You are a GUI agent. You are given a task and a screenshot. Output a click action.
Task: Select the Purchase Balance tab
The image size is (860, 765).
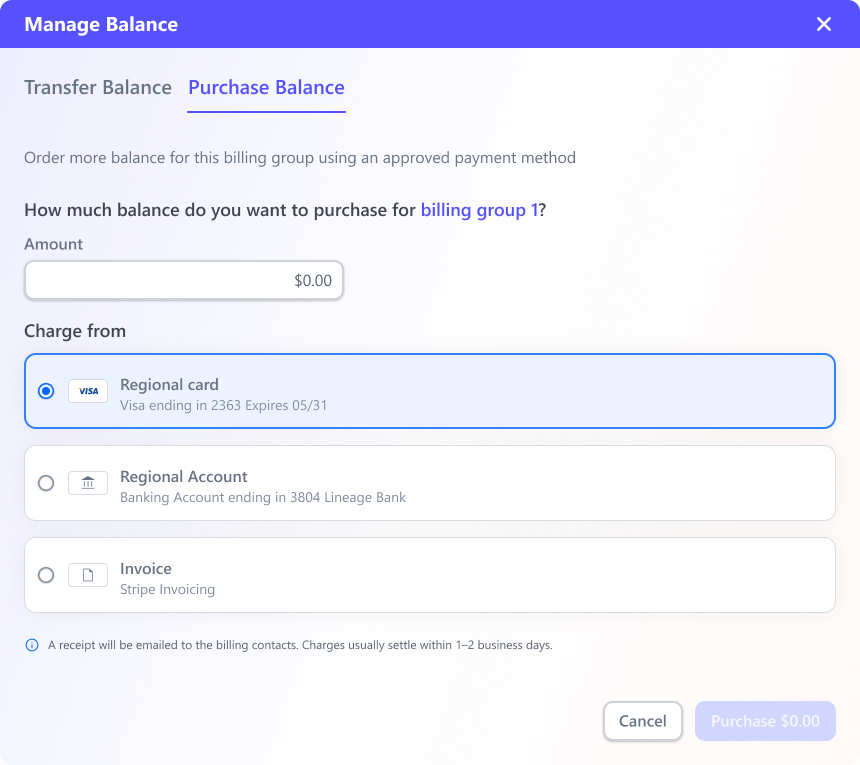click(267, 88)
